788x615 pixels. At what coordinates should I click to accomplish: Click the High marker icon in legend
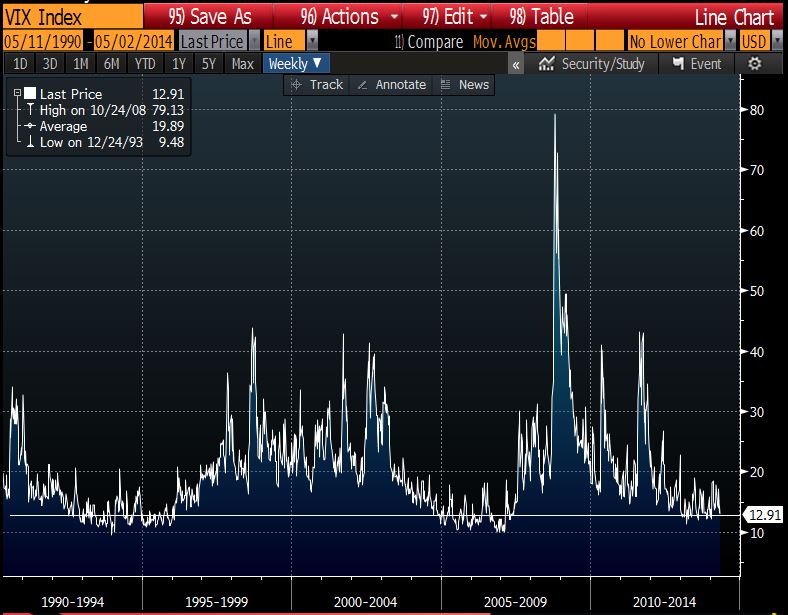[x=30, y=110]
